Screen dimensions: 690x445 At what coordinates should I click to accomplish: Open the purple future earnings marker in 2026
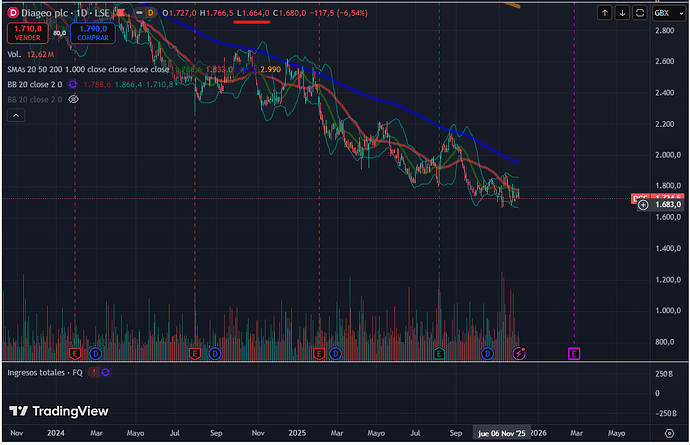tap(574, 353)
